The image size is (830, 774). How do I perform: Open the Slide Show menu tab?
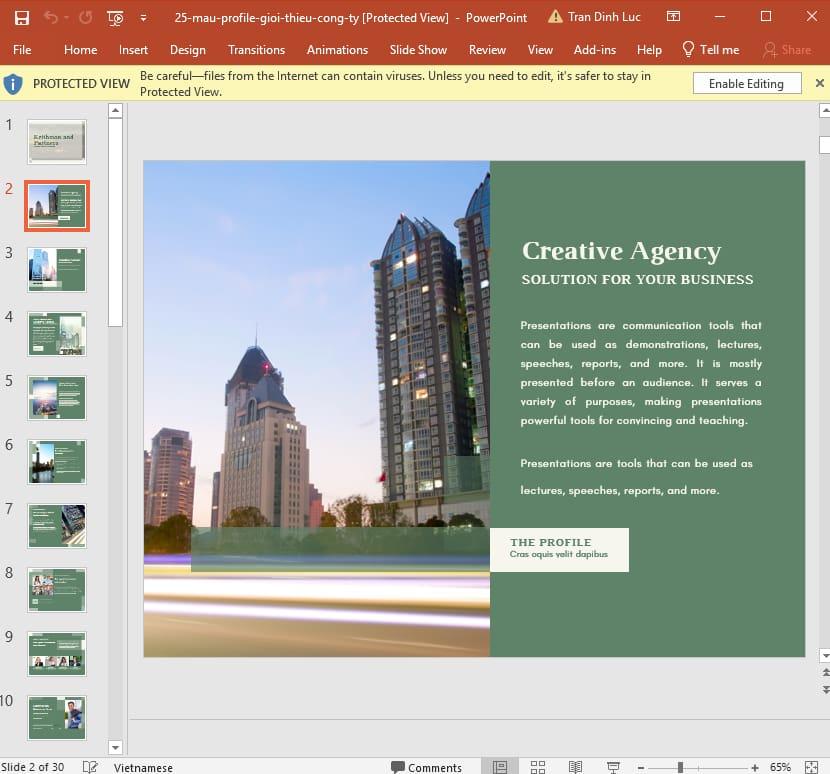(418, 49)
